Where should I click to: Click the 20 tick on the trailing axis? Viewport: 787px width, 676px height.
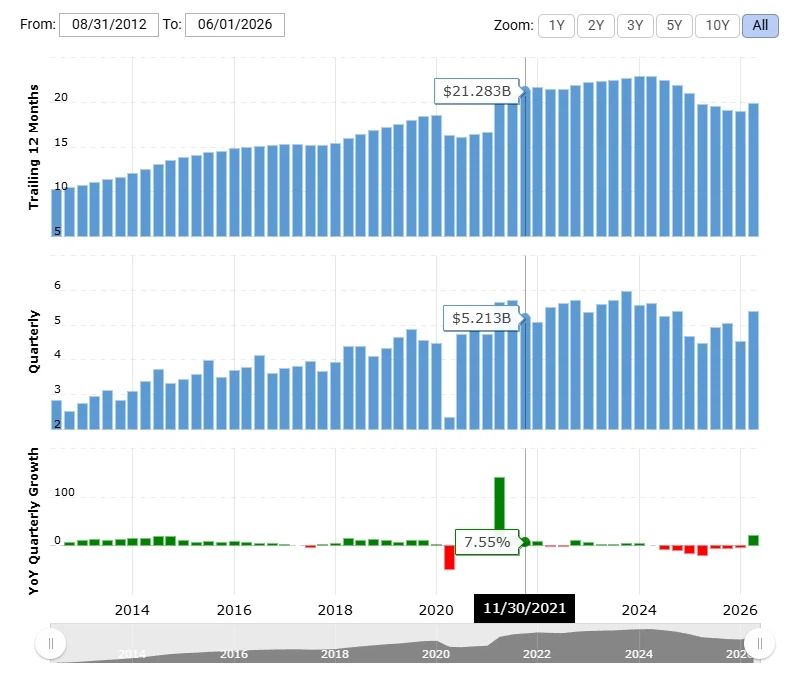[61, 97]
